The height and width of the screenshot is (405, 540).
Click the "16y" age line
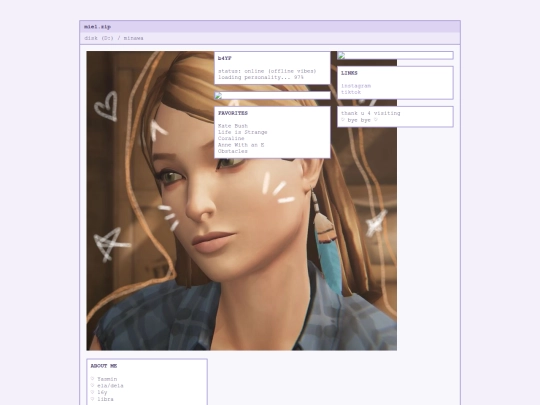coord(99,392)
